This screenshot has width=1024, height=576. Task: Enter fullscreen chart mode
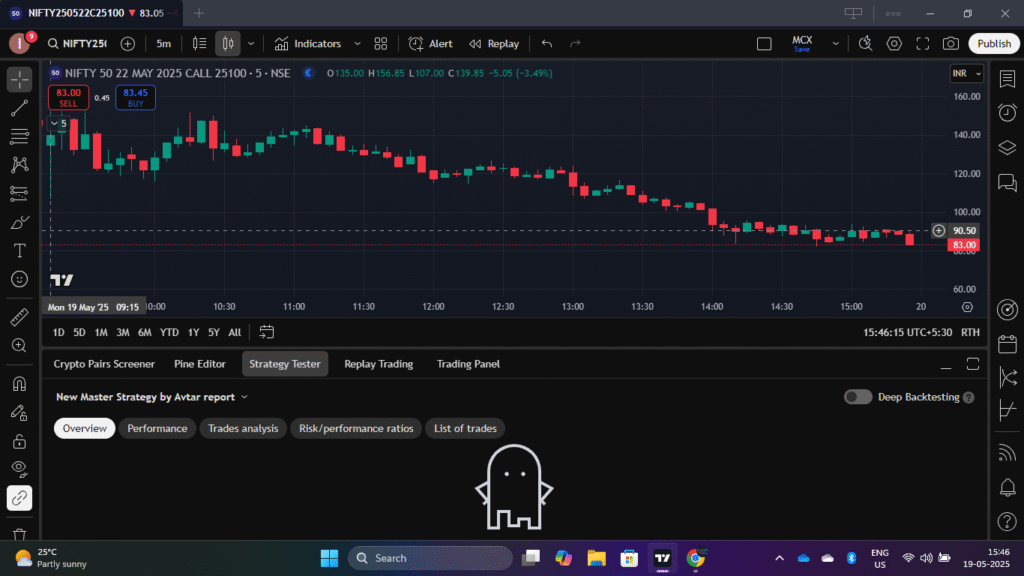pyautogui.click(x=923, y=44)
